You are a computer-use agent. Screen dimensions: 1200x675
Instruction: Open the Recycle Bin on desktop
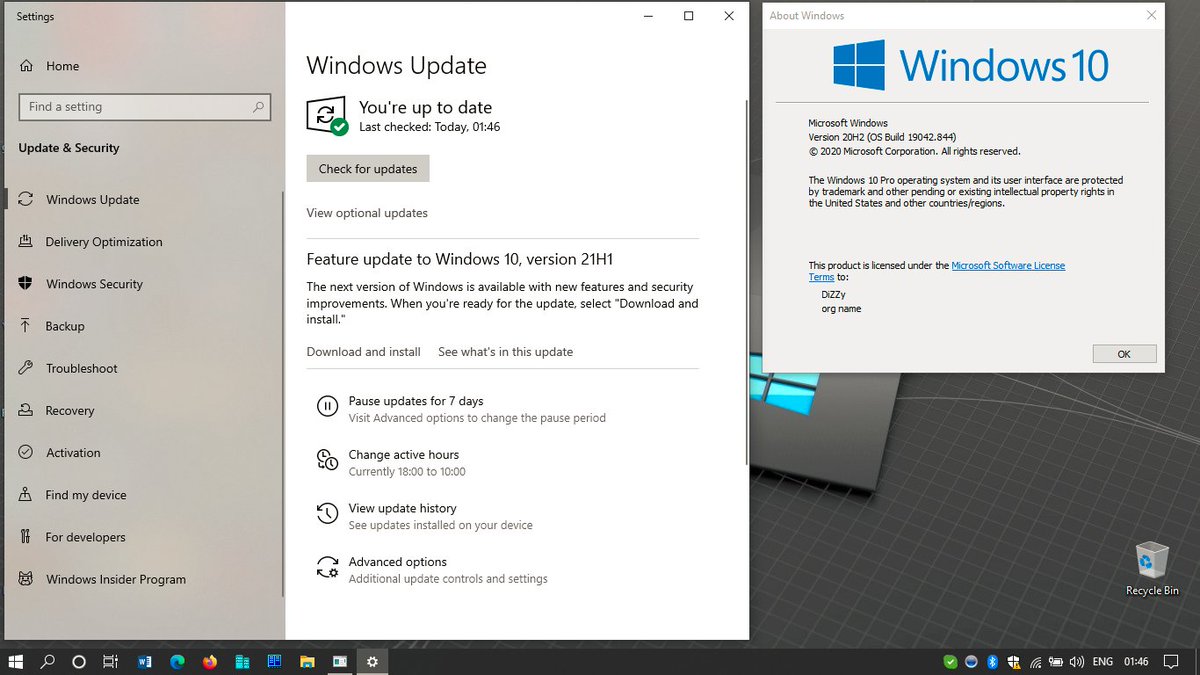(1152, 570)
